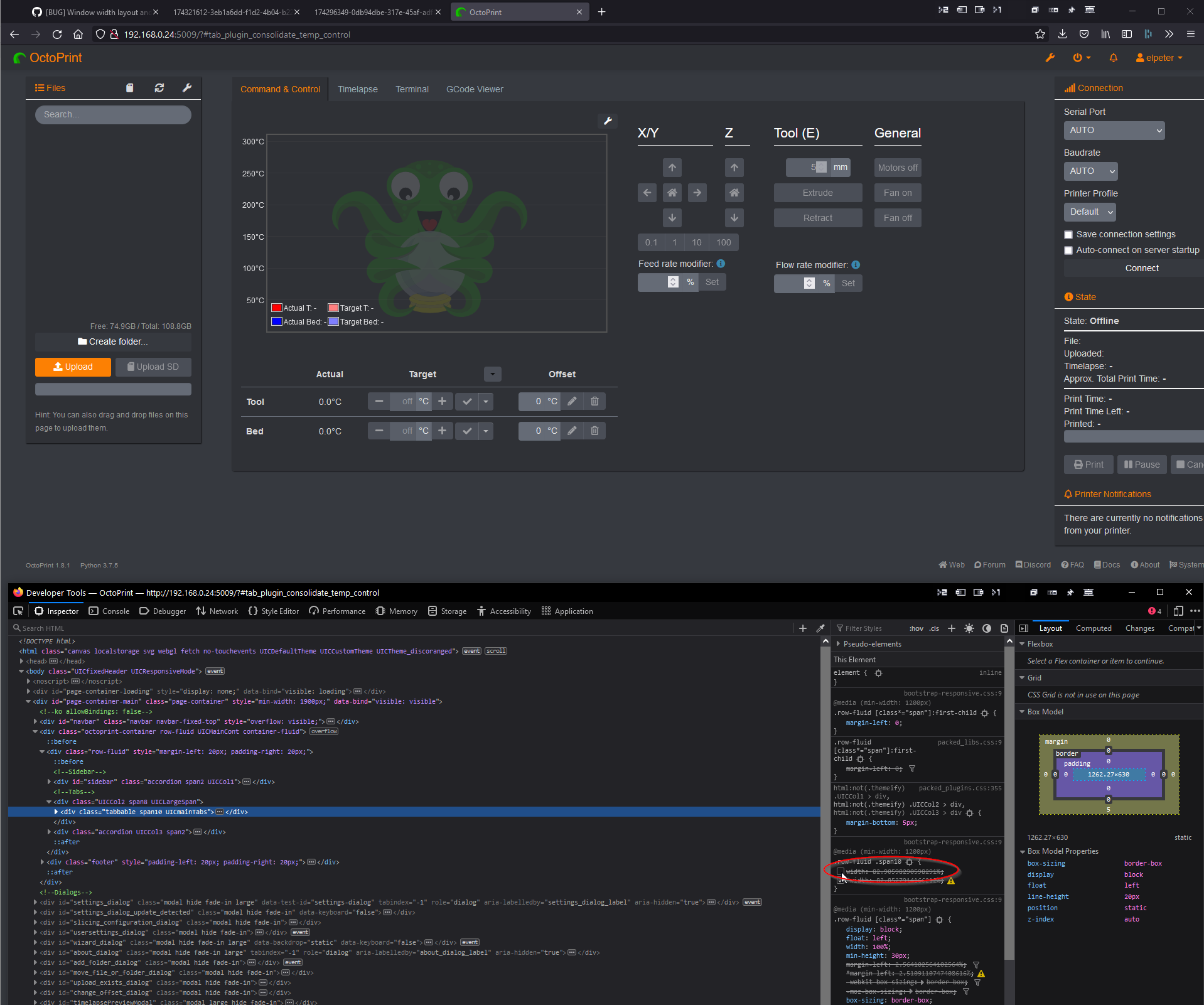Screen dimensions: 1204x1005
Task: Open the Console tab in Developer Tools
Action: pyautogui.click(x=109, y=611)
